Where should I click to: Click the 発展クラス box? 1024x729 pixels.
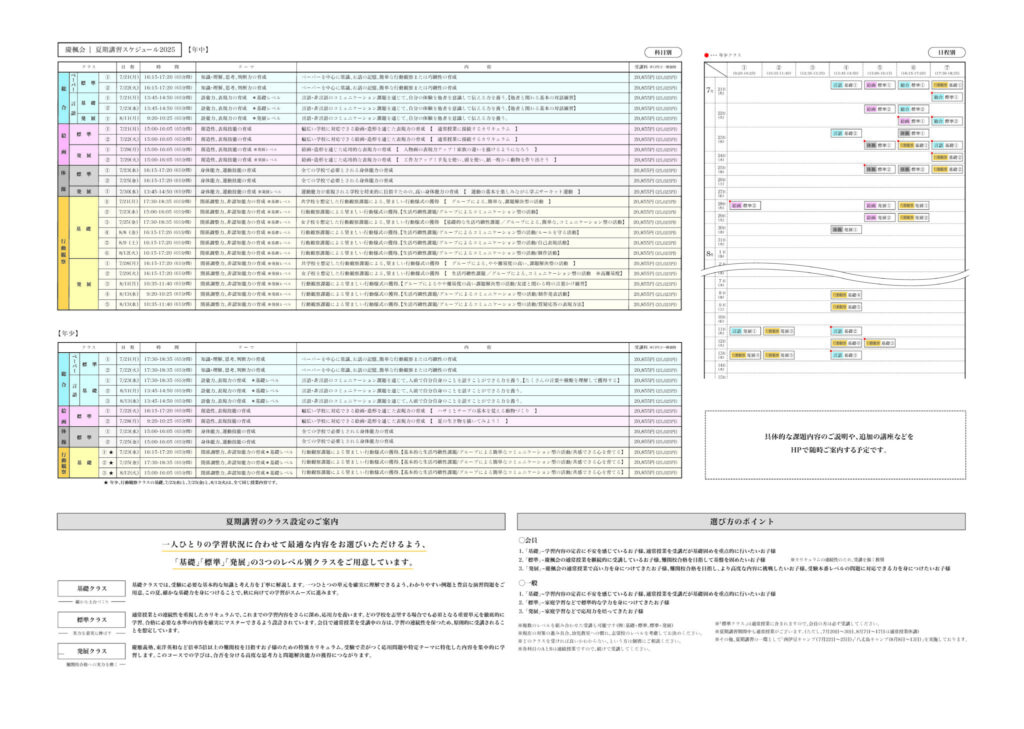tap(91, 651)
